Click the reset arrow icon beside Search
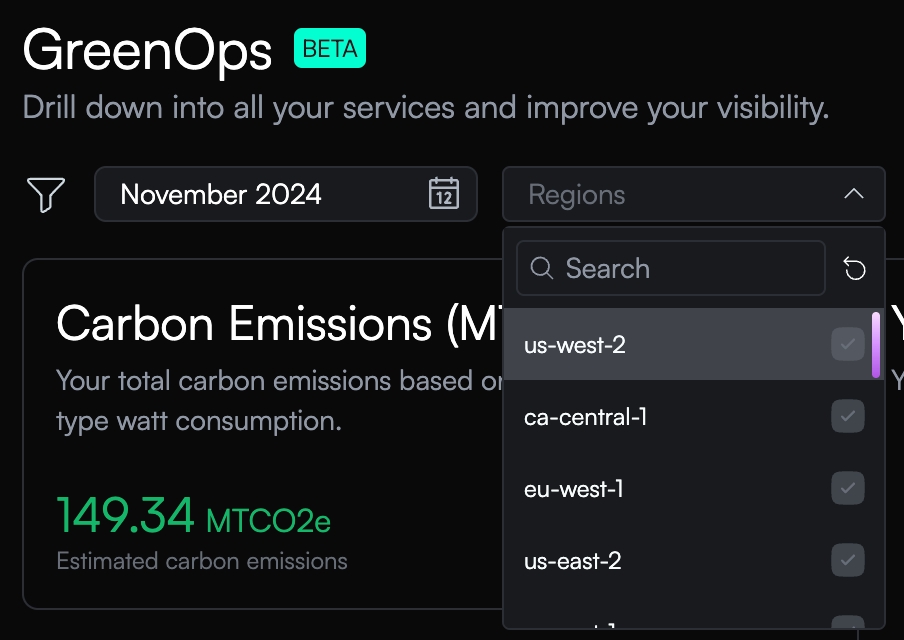This screenshot has height=640, width=904. [x=854, y=268]
